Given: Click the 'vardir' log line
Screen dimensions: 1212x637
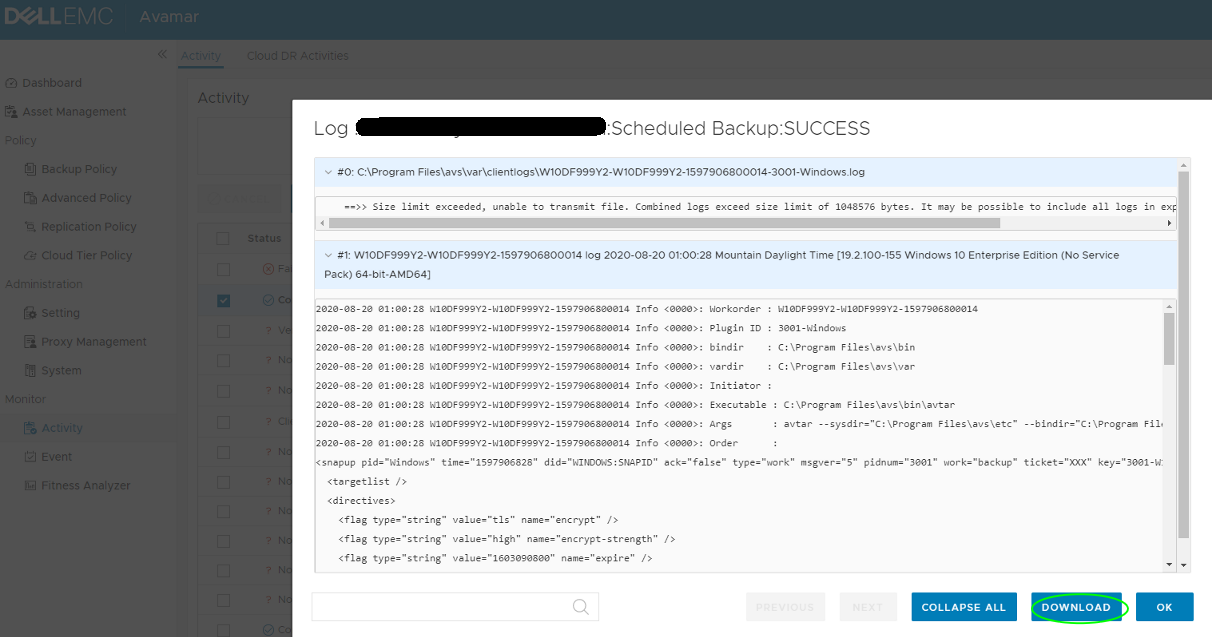Looking at the screenshot, I should [615, 366].
